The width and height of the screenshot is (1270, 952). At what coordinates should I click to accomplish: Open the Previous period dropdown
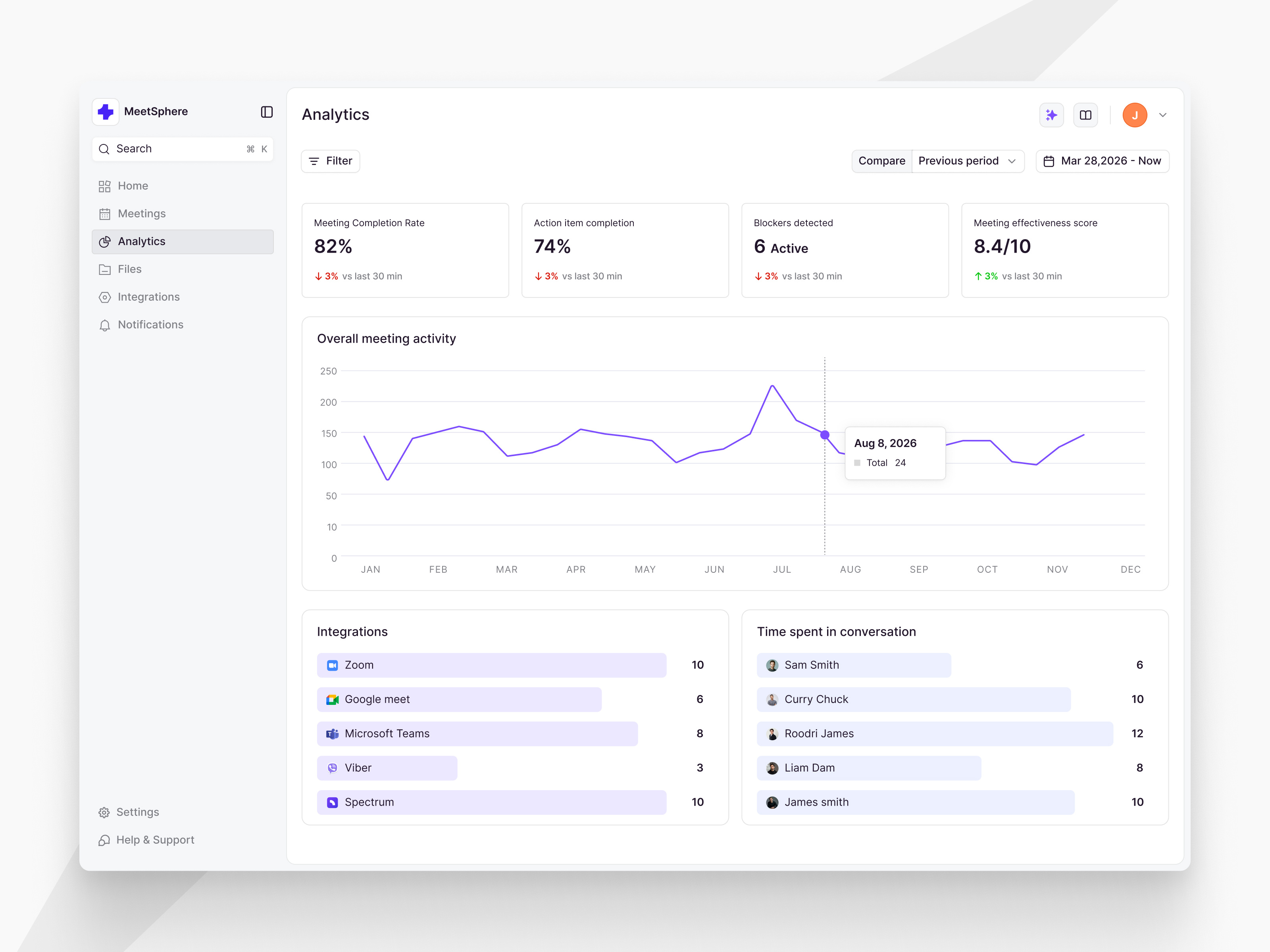968,161
